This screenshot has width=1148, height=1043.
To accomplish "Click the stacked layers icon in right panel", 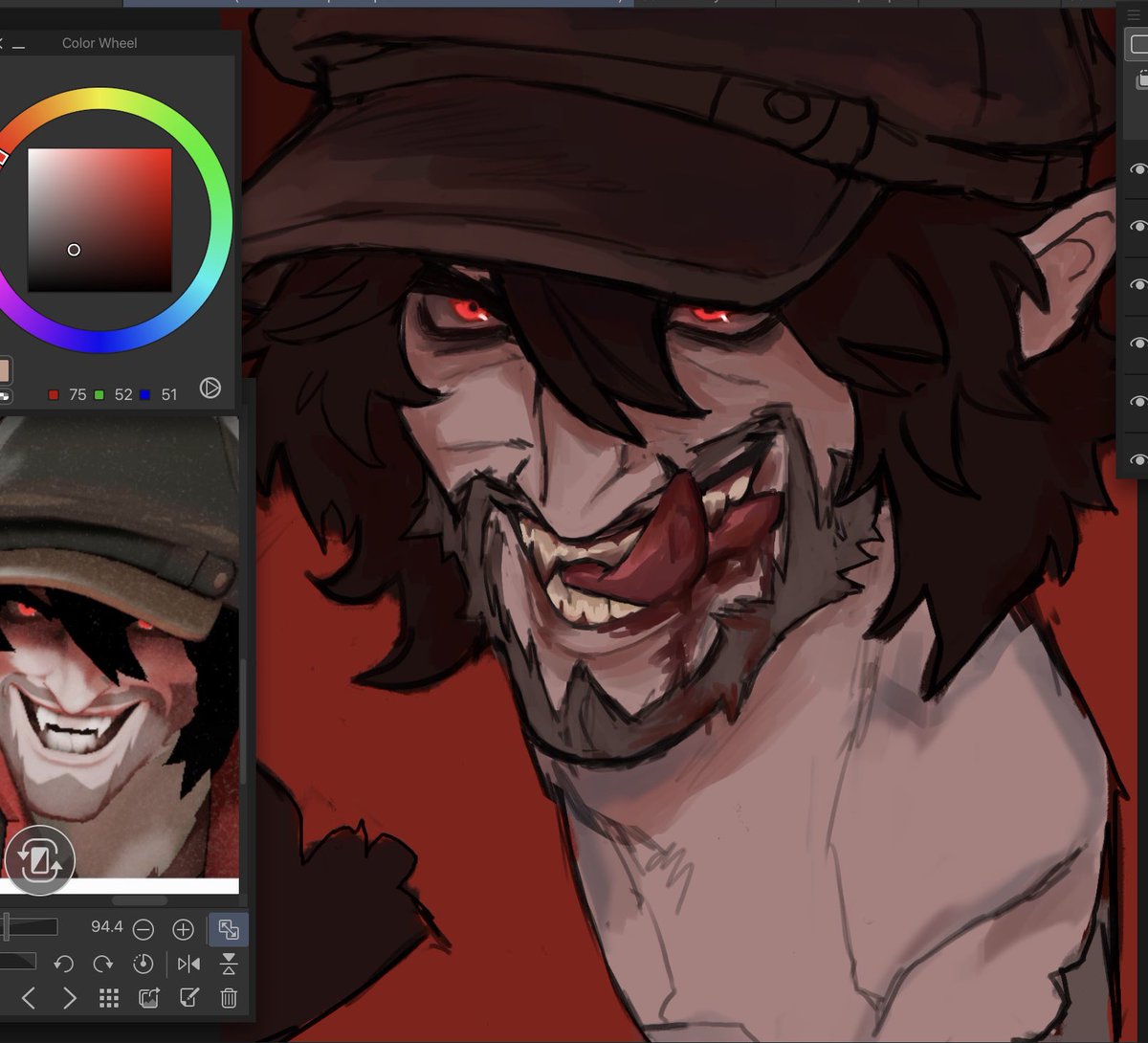I will pos(1141,80).
